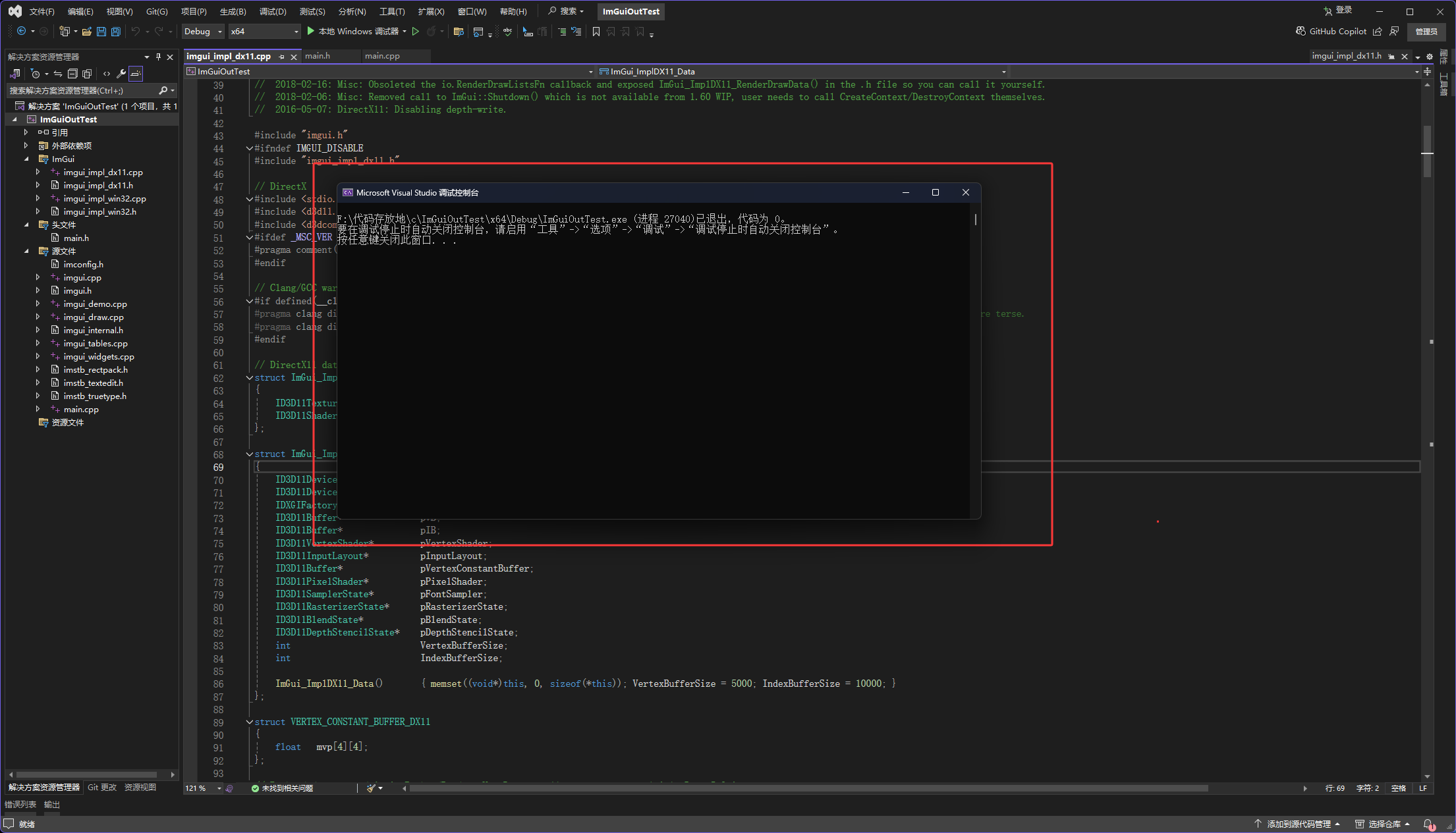Expand the imgui_demo.cpp tree node
The image size is (1456, 833).
[x=38, y=304]
